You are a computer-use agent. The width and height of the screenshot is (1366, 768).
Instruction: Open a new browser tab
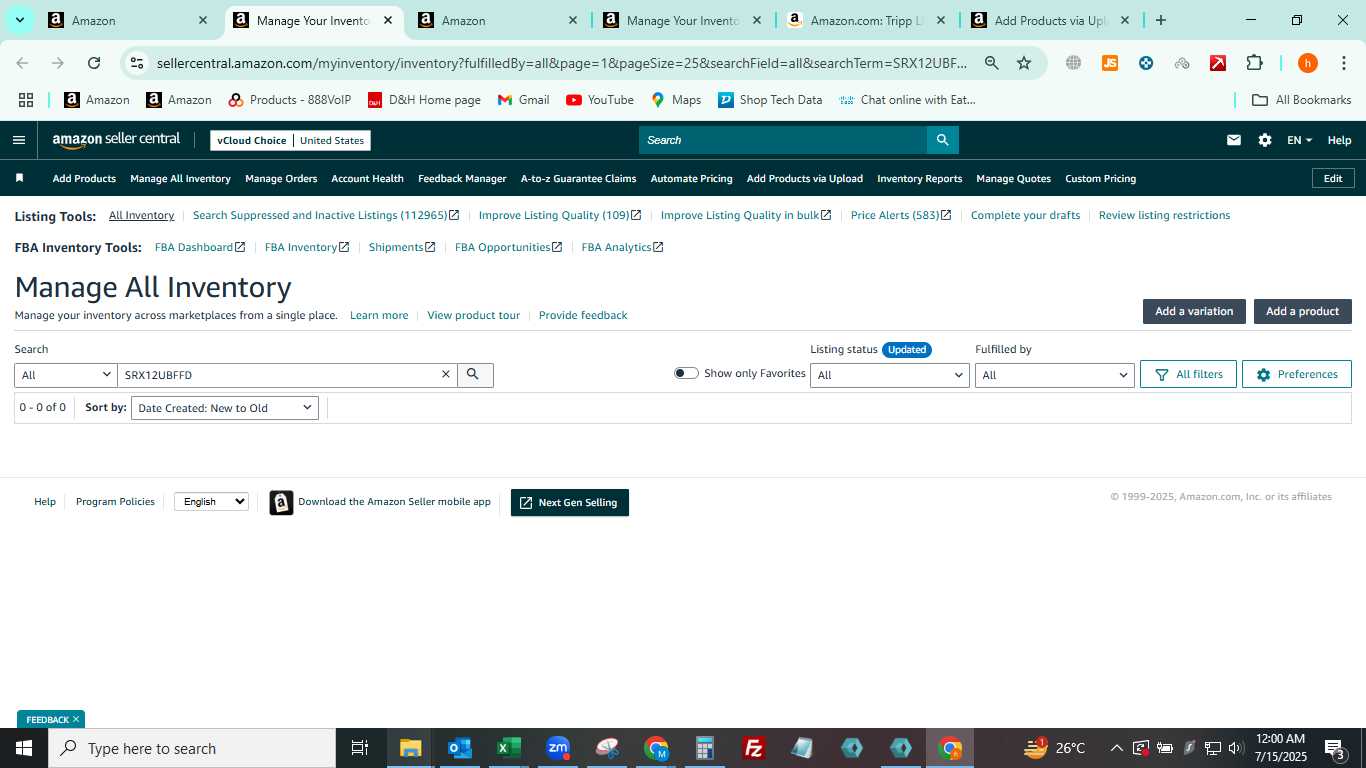pyautogui.click(x=1160, y=20)
